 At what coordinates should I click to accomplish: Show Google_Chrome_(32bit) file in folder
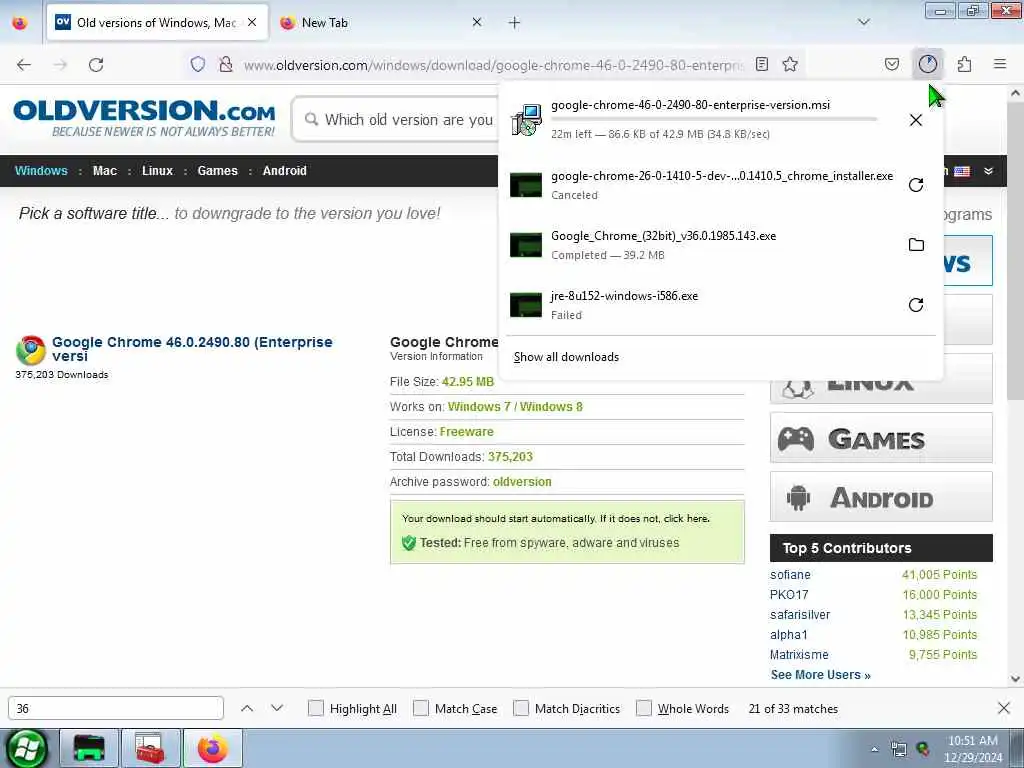(x=916, y=245)
